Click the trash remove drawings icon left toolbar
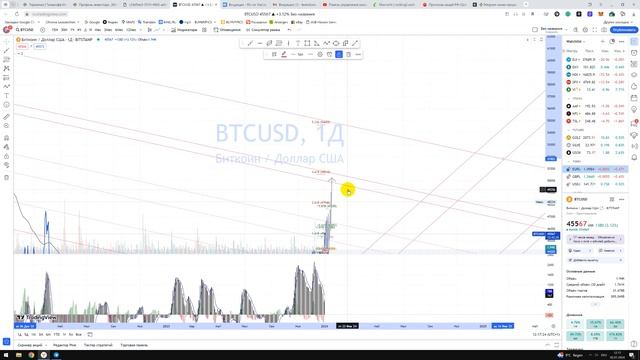The image size is (640, 360). click(x=6, y=178)
